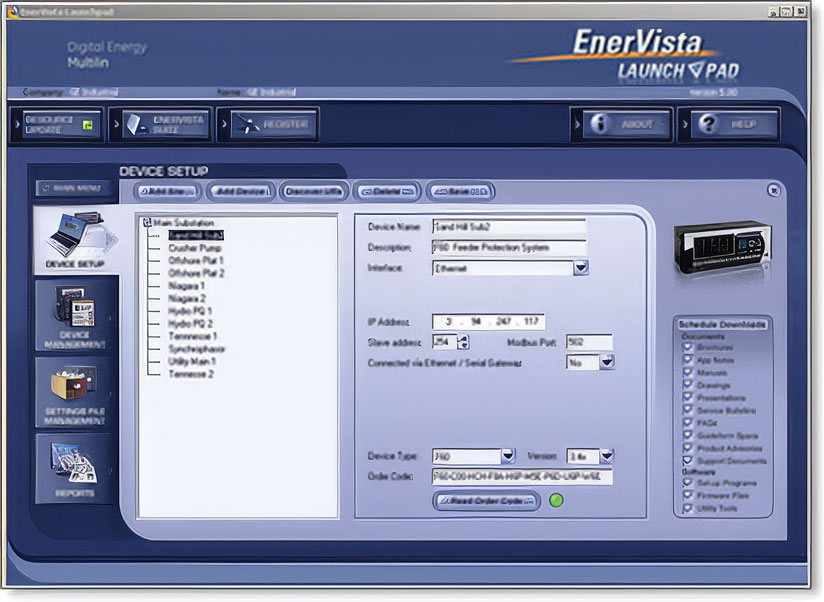Screen dimensions: 824x602
Task: Select Sand Hill Sub2 in device tree
Action: 196,235
